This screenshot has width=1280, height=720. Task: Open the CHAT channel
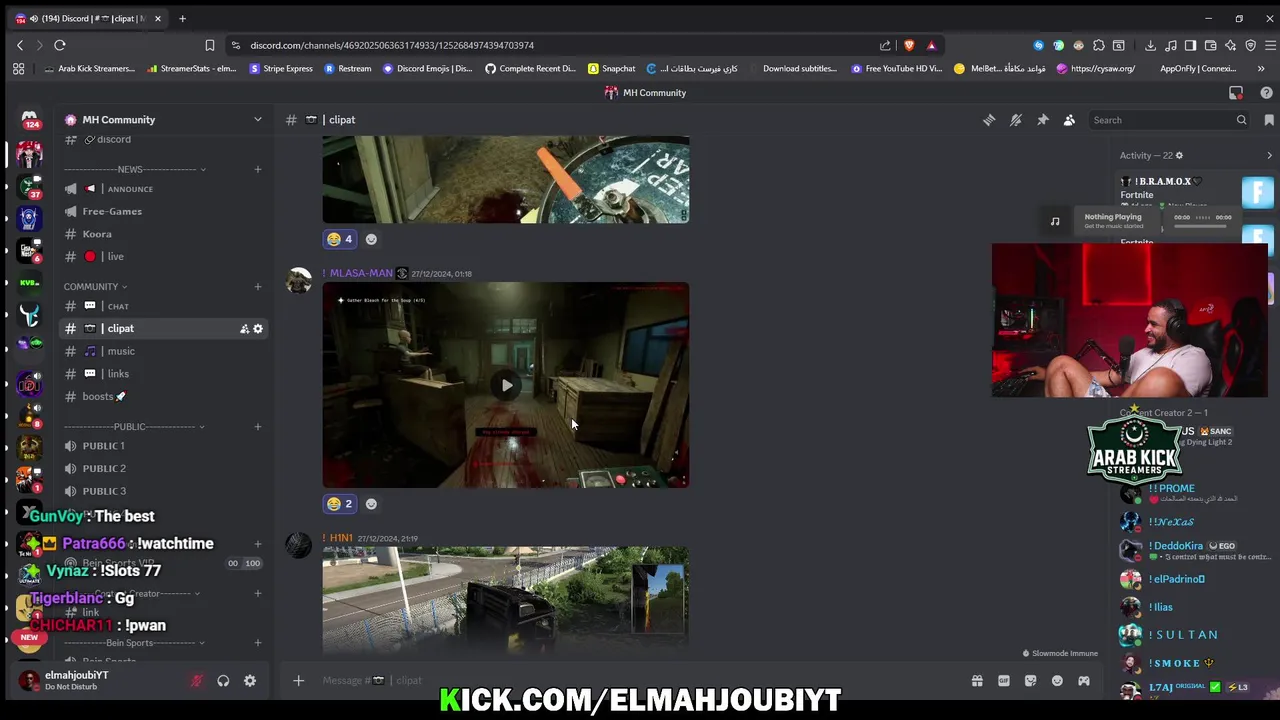[x=162, y=306]
